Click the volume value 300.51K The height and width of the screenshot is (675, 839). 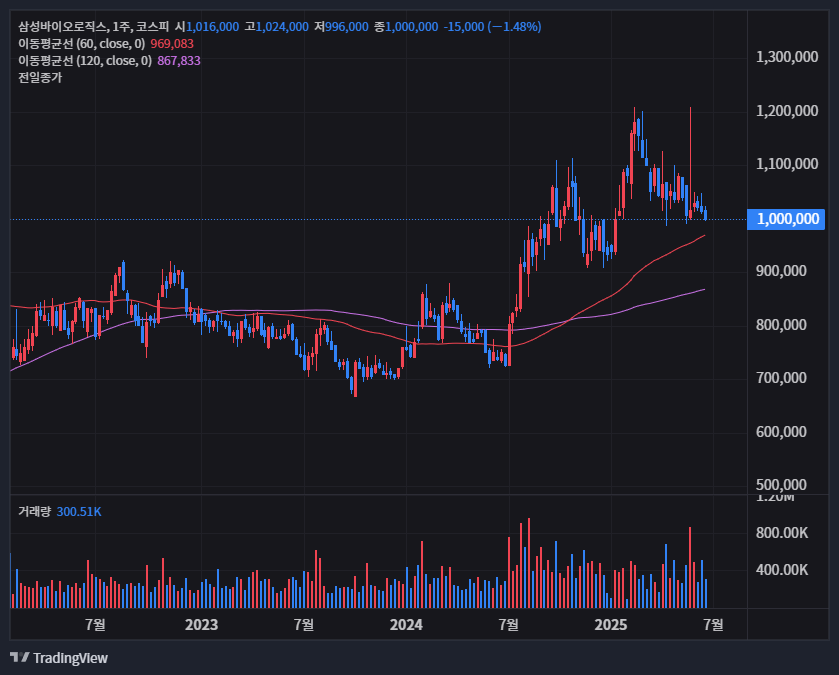79,512
